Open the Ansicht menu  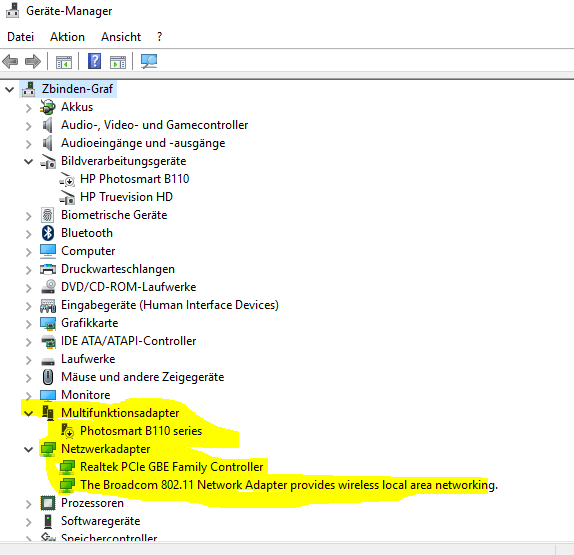(x=121, y=37)
